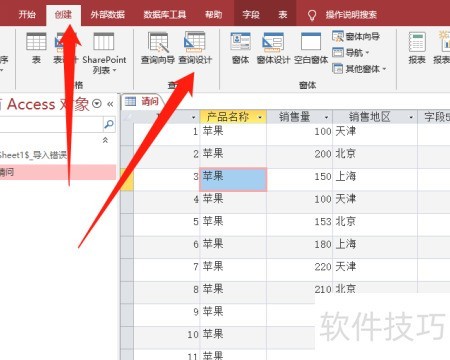The height and width of the screenshot is (360, 450).
Task: Select the 请问 table document tab
Action: click(142, 101)
